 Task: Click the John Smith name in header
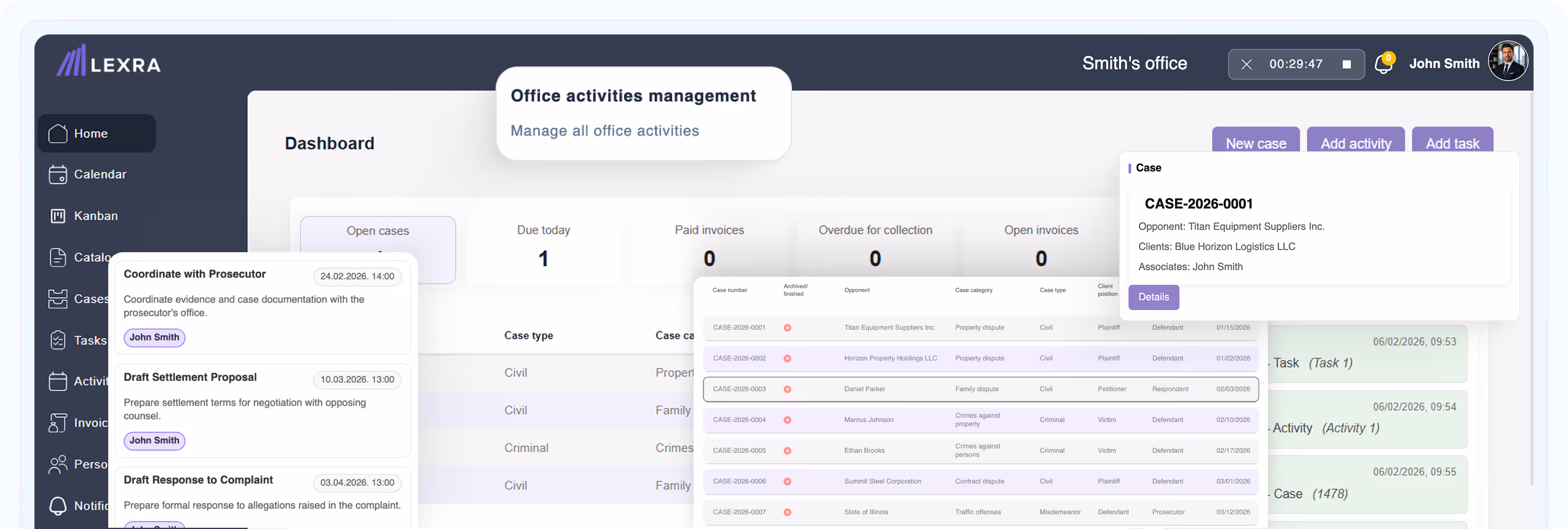pyautogui.click(x=1444, y=64)
